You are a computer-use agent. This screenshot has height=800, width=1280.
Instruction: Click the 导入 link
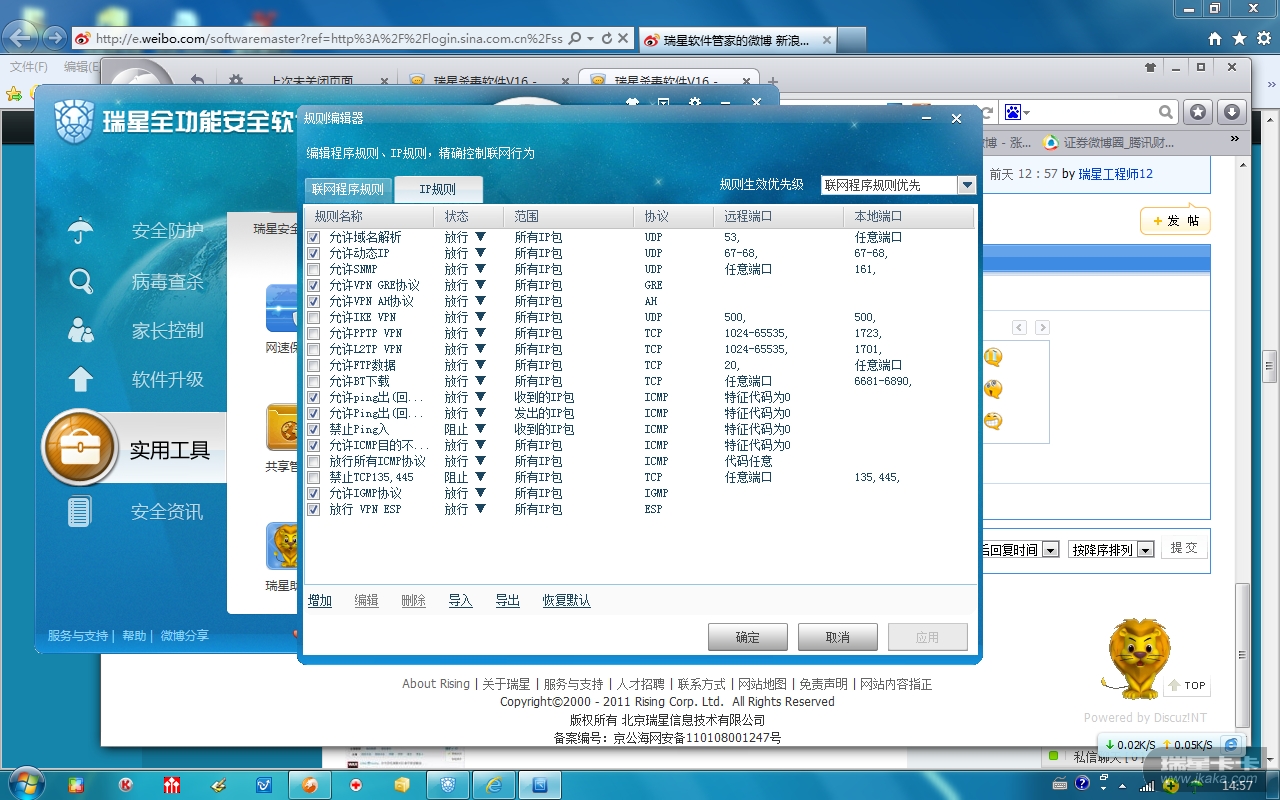click(460, 601)
